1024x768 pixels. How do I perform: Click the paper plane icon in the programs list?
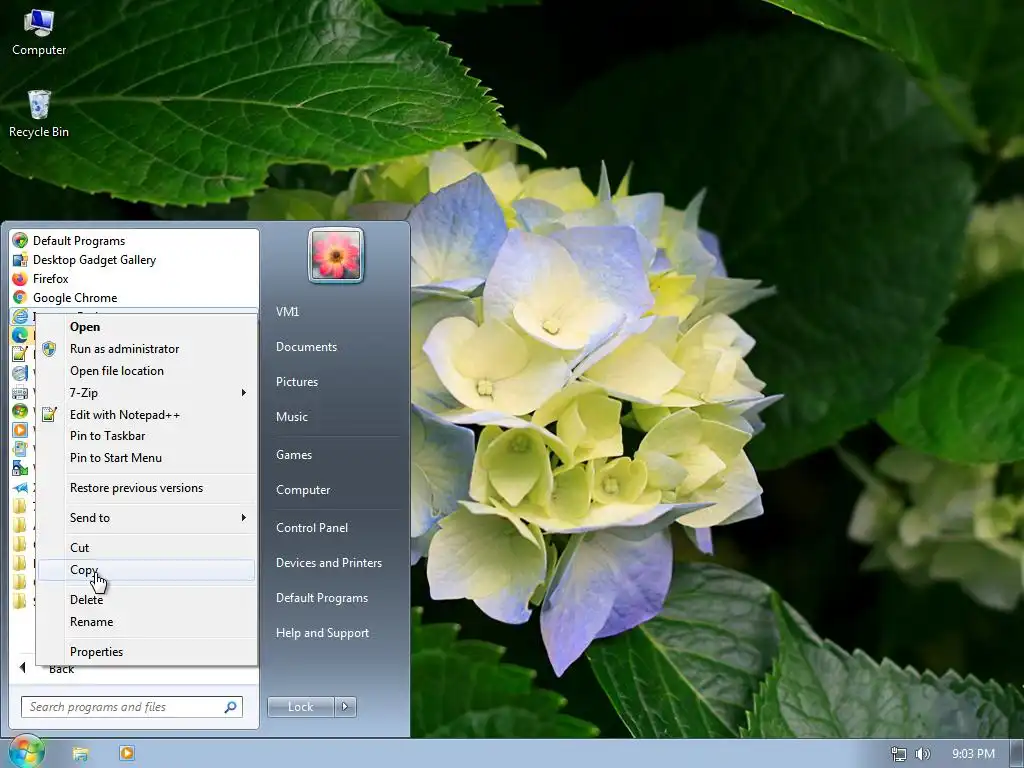click(x=20, y=487)
